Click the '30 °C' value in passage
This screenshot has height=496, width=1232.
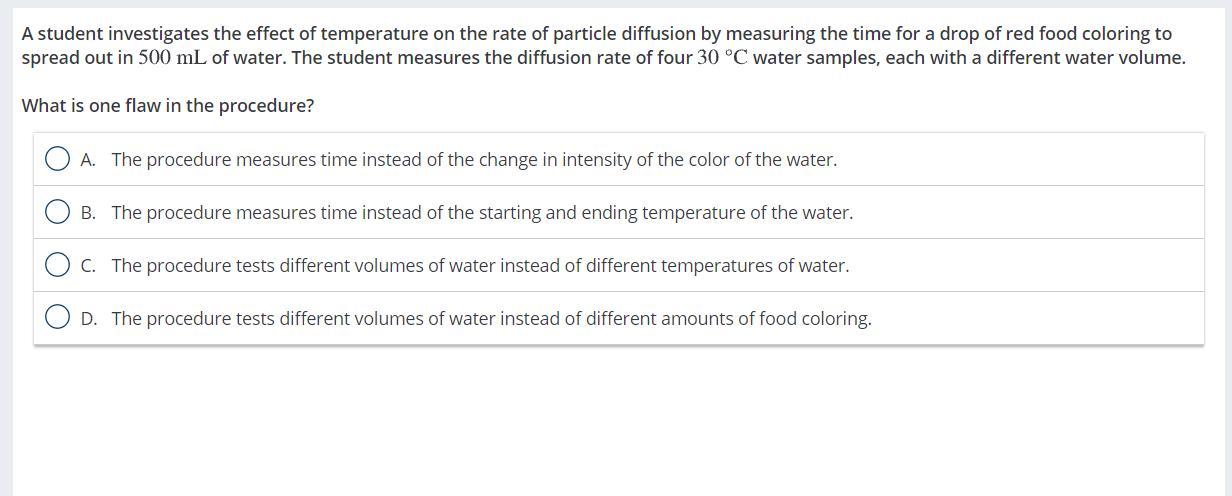(723, 57)
